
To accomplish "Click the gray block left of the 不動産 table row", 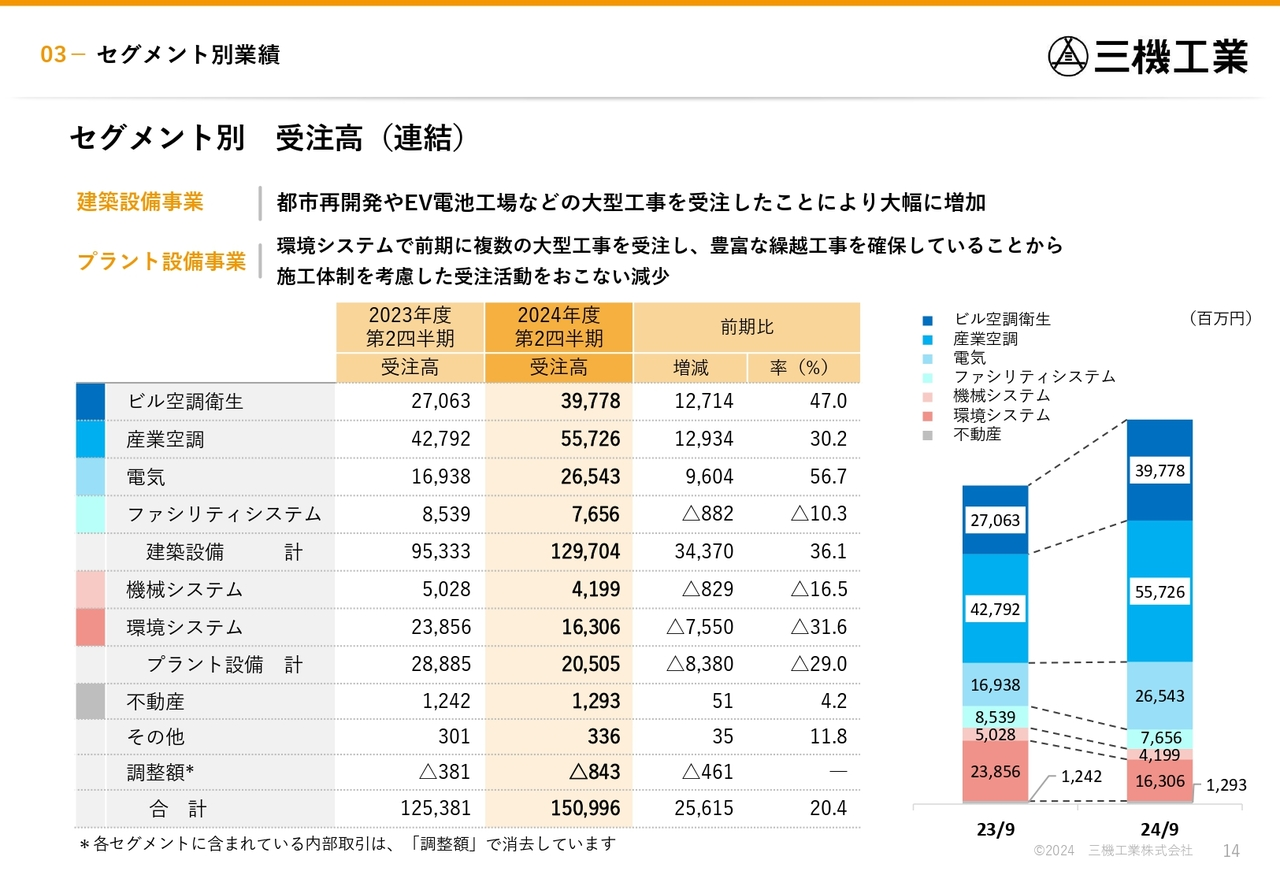I will (90, 702).
